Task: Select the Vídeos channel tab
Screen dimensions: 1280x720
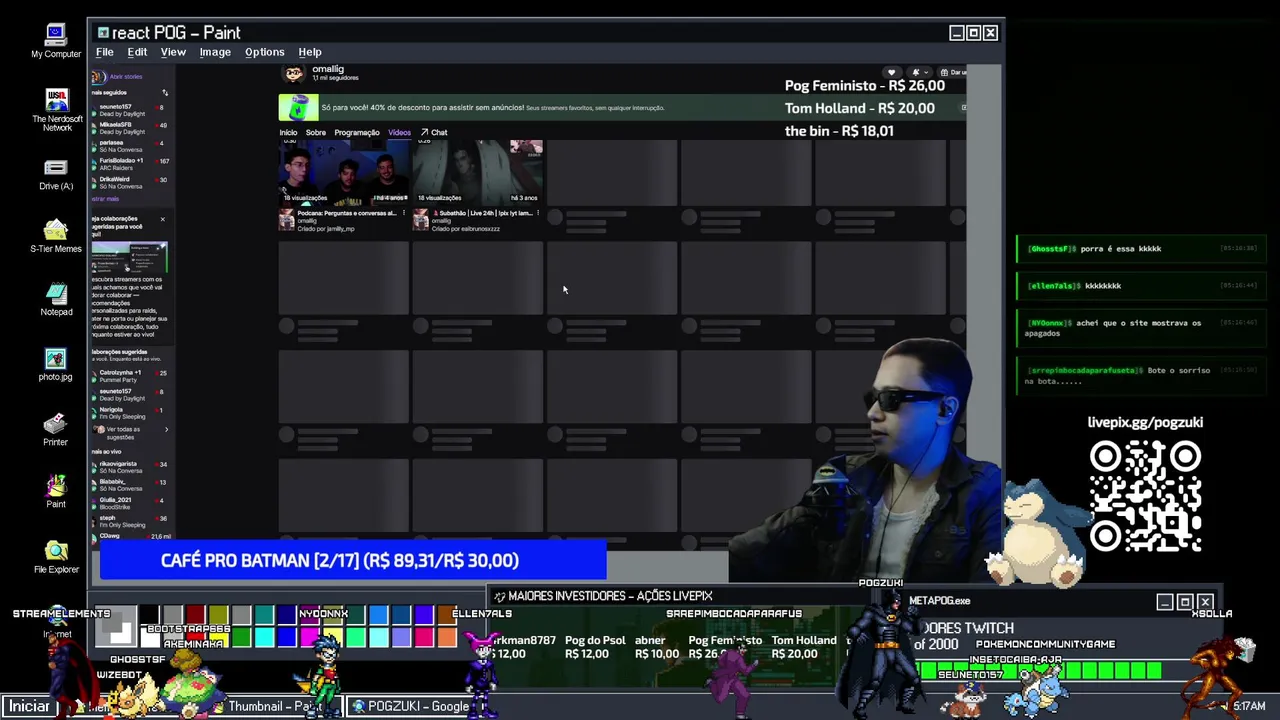Action: tap(399, 133)
